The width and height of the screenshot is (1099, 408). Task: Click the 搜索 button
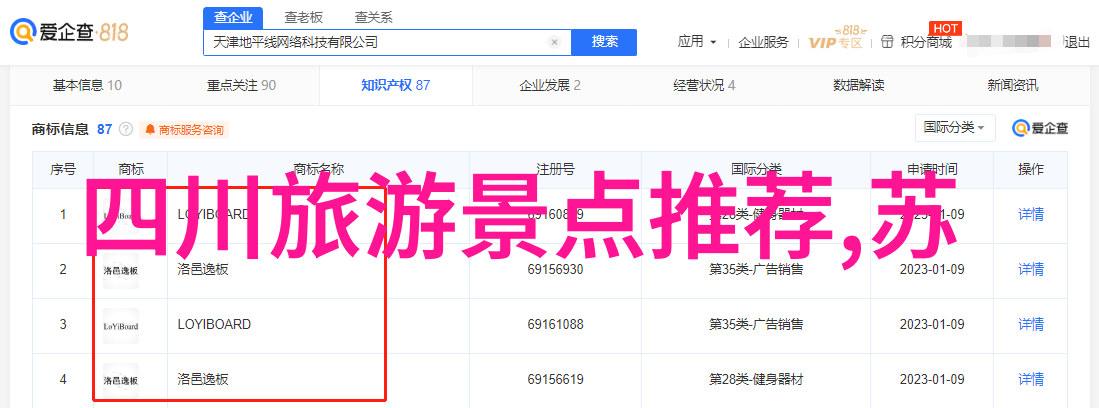604,42
